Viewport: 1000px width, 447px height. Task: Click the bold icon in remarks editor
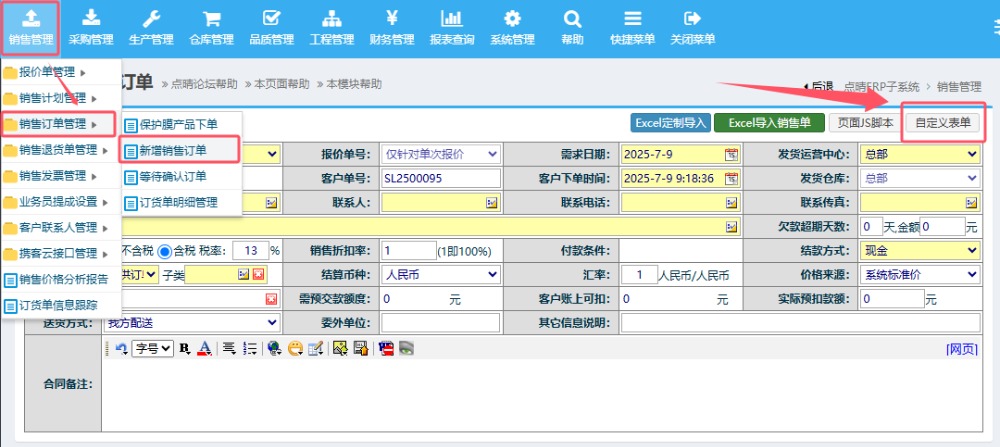tap(185, 348)
